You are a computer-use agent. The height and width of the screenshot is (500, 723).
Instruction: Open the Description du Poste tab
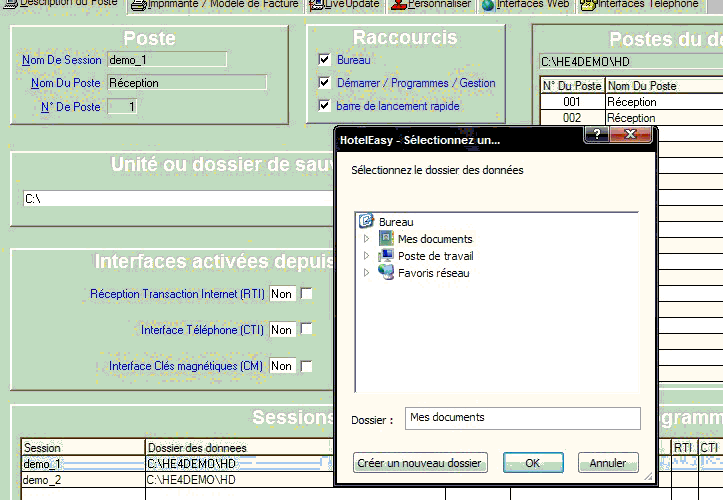62,6
